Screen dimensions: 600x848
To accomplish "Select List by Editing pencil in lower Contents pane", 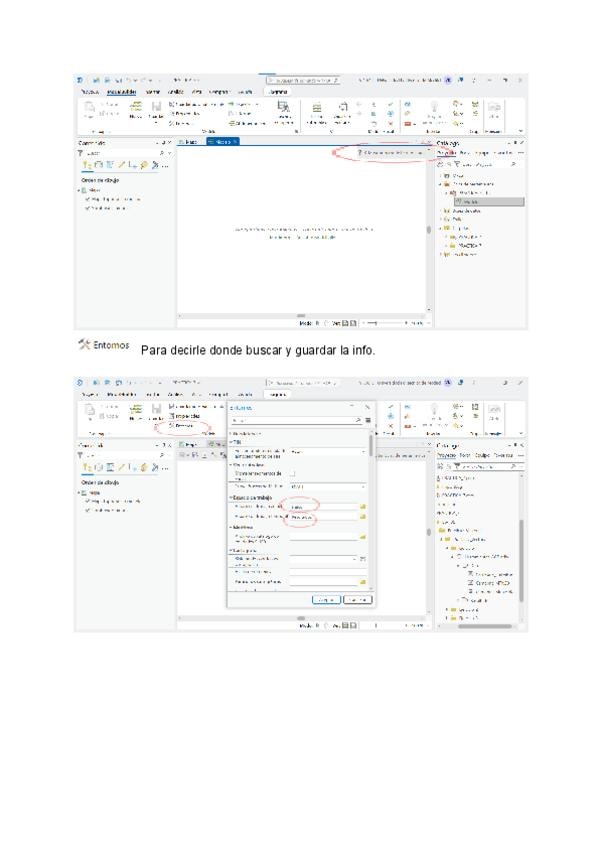I will click(x=122, y=467).
